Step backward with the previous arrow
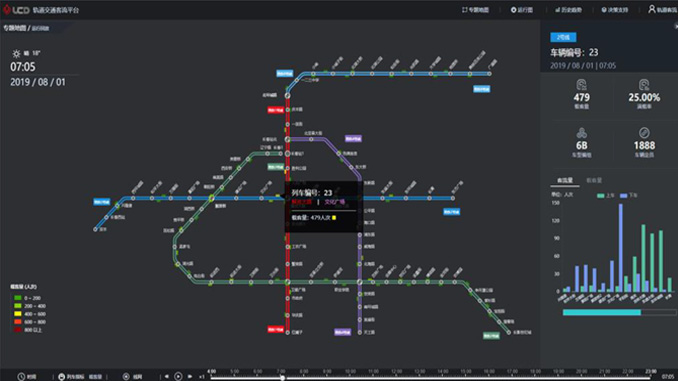This screenshot has height=381, width=678. (x=166, y=377)
